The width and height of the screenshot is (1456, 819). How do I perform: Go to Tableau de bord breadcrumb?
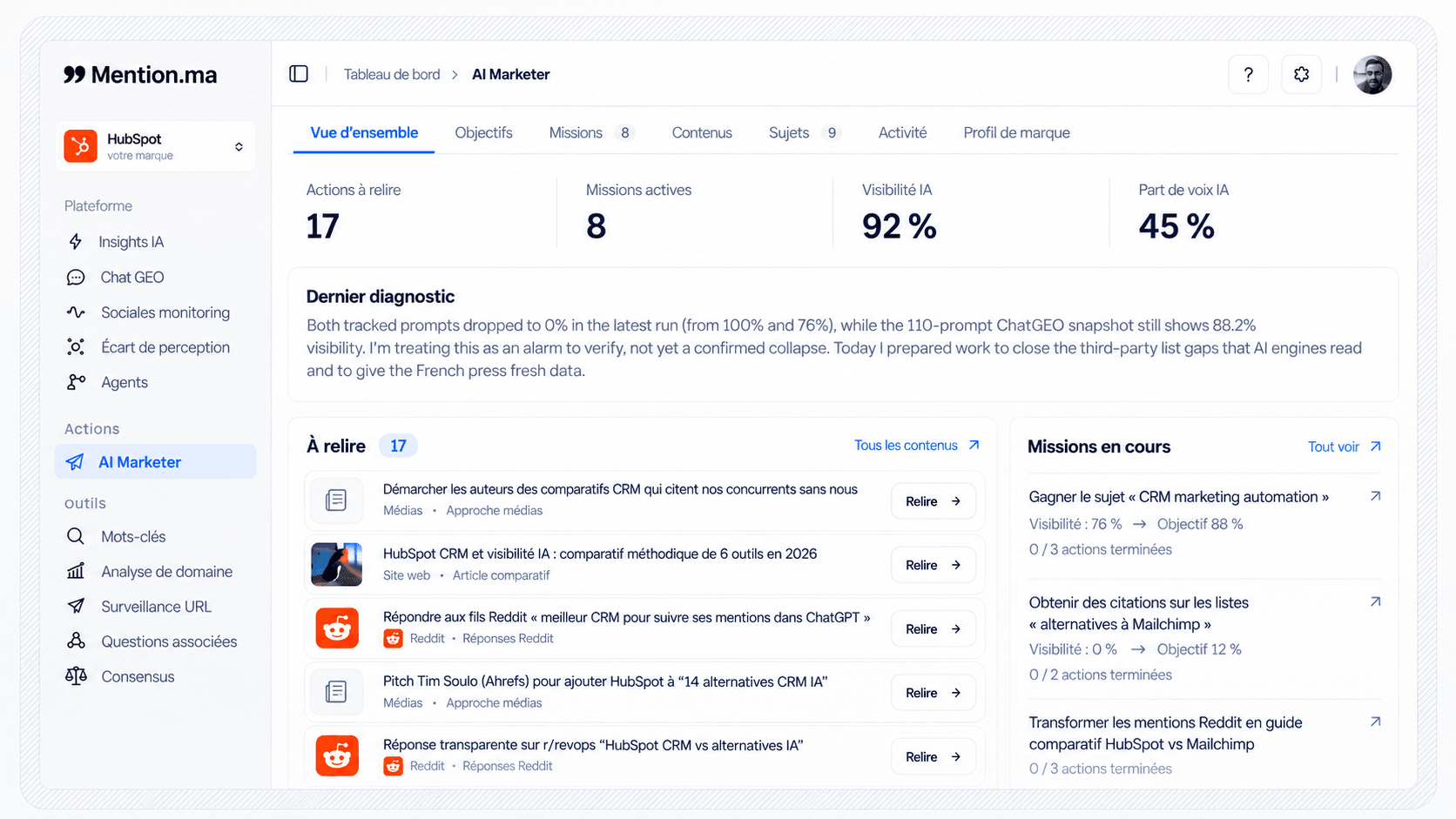coord(392,75)
